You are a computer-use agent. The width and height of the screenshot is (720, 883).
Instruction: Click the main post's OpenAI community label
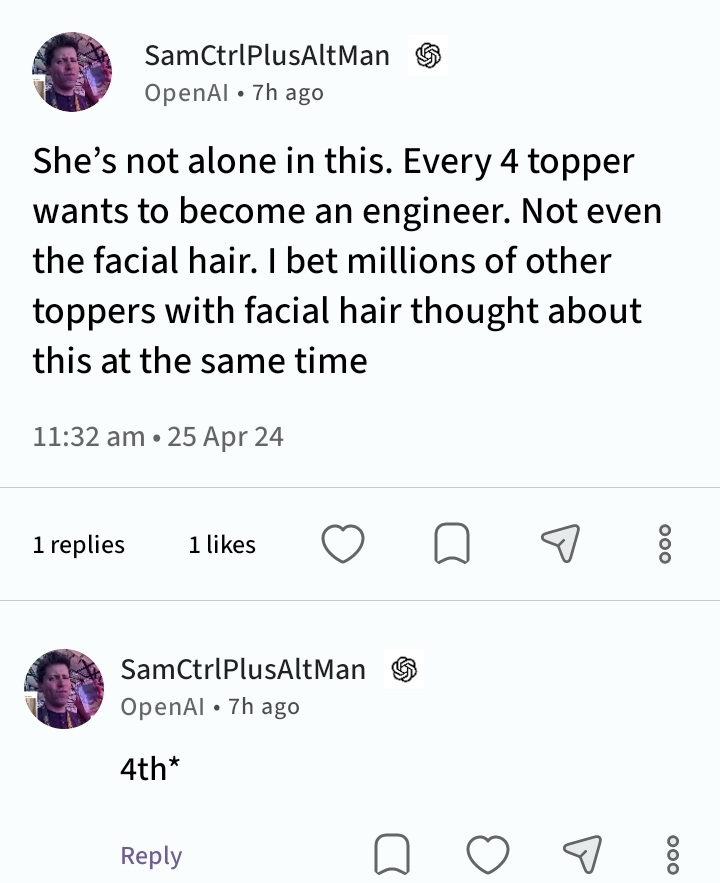pos(187,93)
